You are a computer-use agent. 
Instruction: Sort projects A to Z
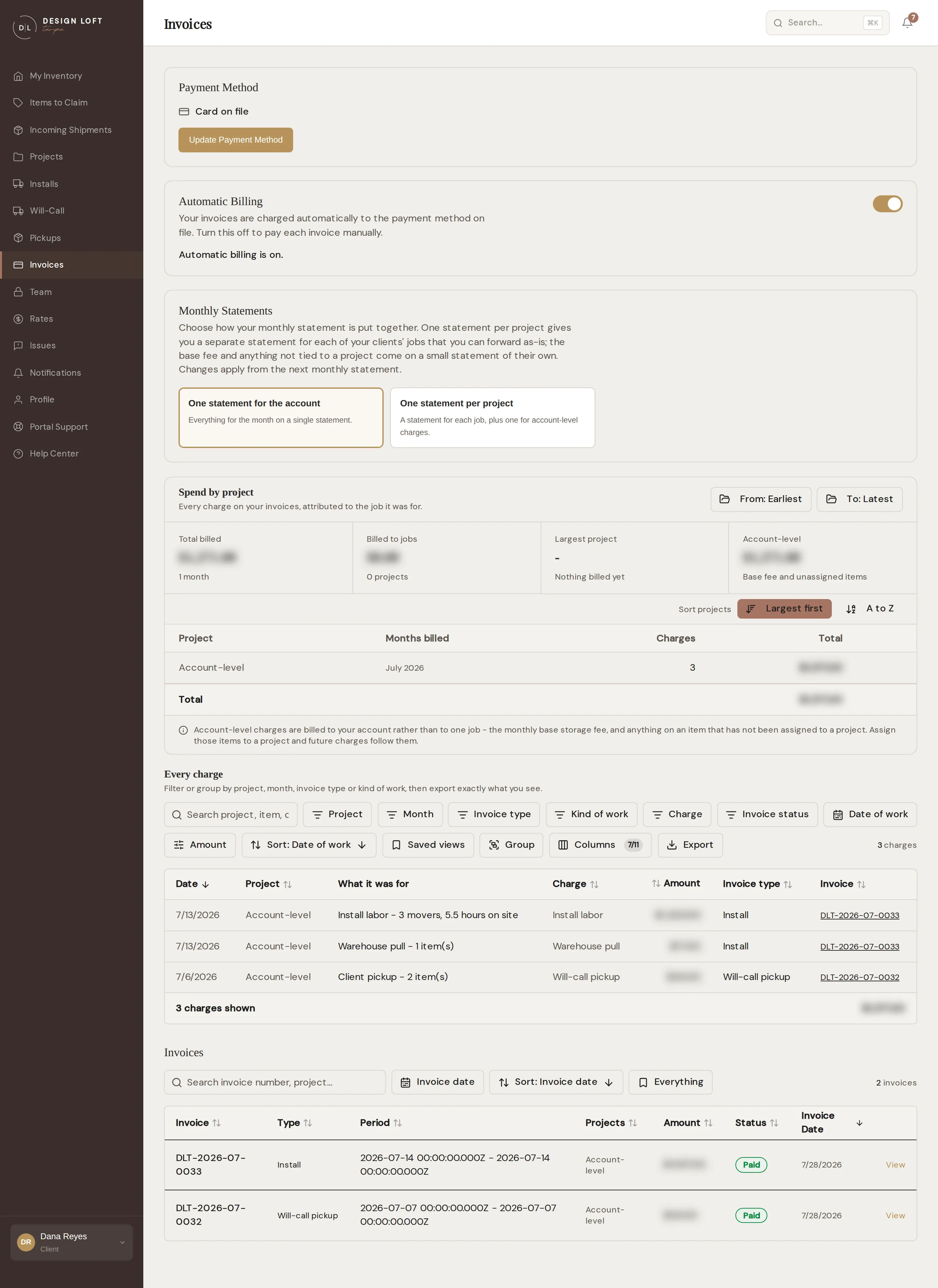click(870, 609)
